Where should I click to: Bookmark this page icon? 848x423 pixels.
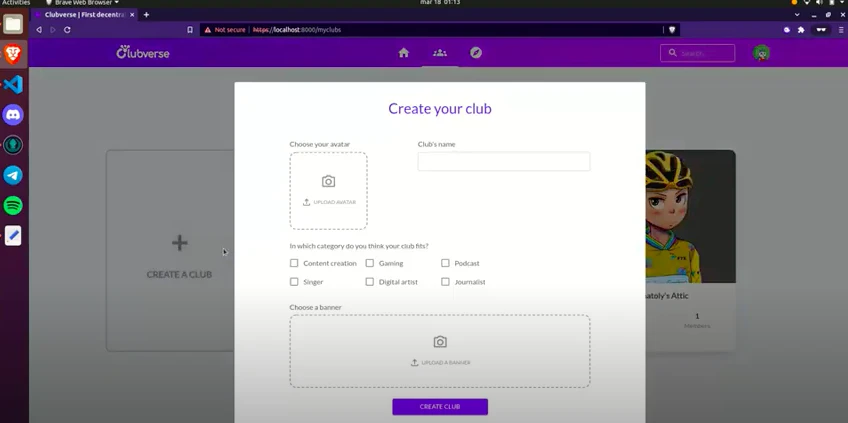(x=190, y=30)
